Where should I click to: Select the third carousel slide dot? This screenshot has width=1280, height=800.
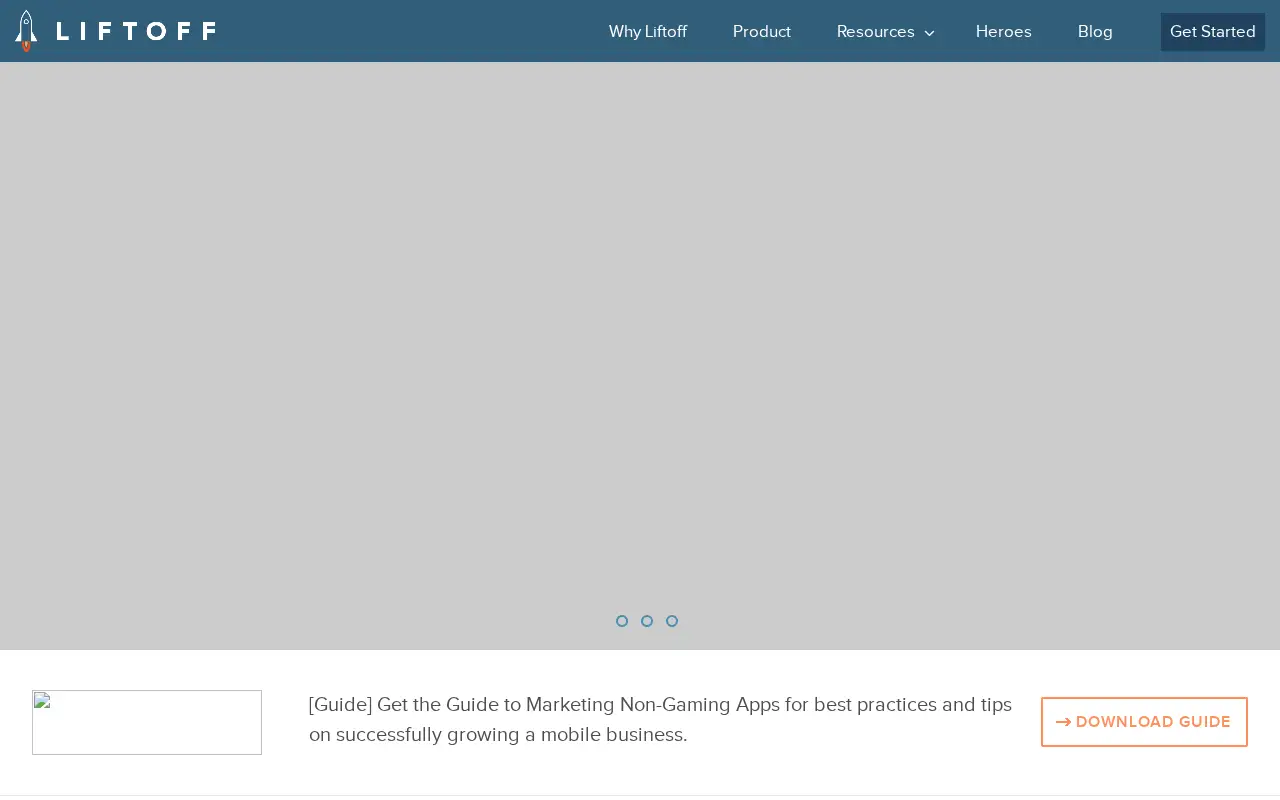click(x=672, y=621)
